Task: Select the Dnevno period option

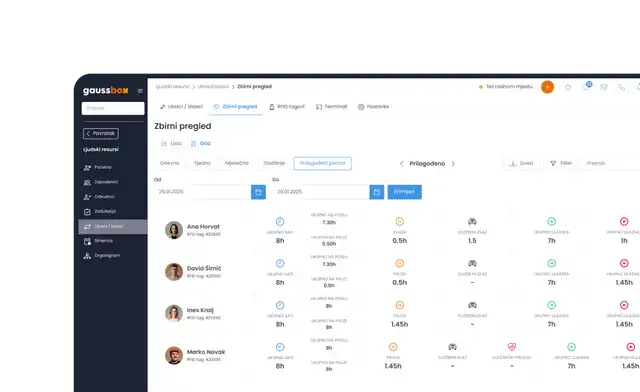Action: tap(169, 163)
